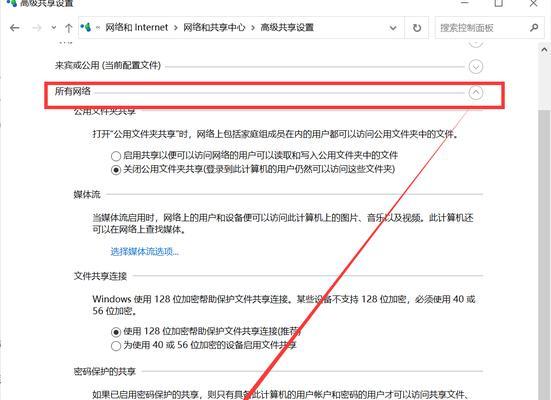Image resolution: width=551 pixels, height=400 pixels.
Task: Go up one level with up arrow
Action: pyautogui.click(x=69, y=28)
